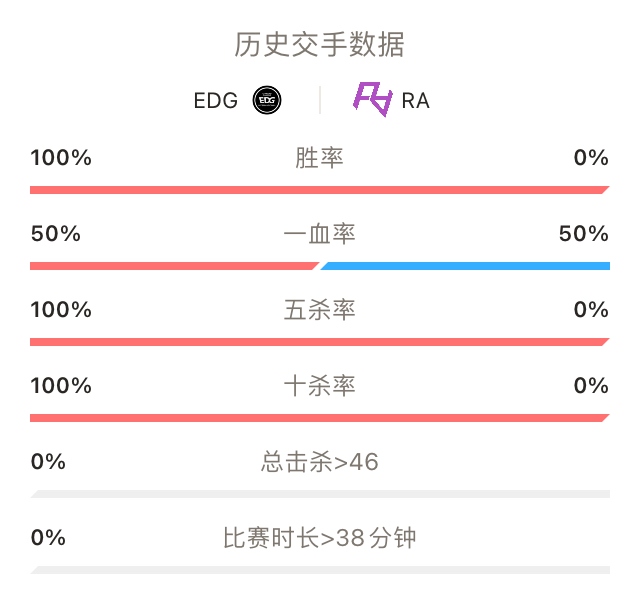The width and height of the screenshot is (640, 602).
Task: Click the 胜率 red progress bar
Action: click(x=320, y=190)
